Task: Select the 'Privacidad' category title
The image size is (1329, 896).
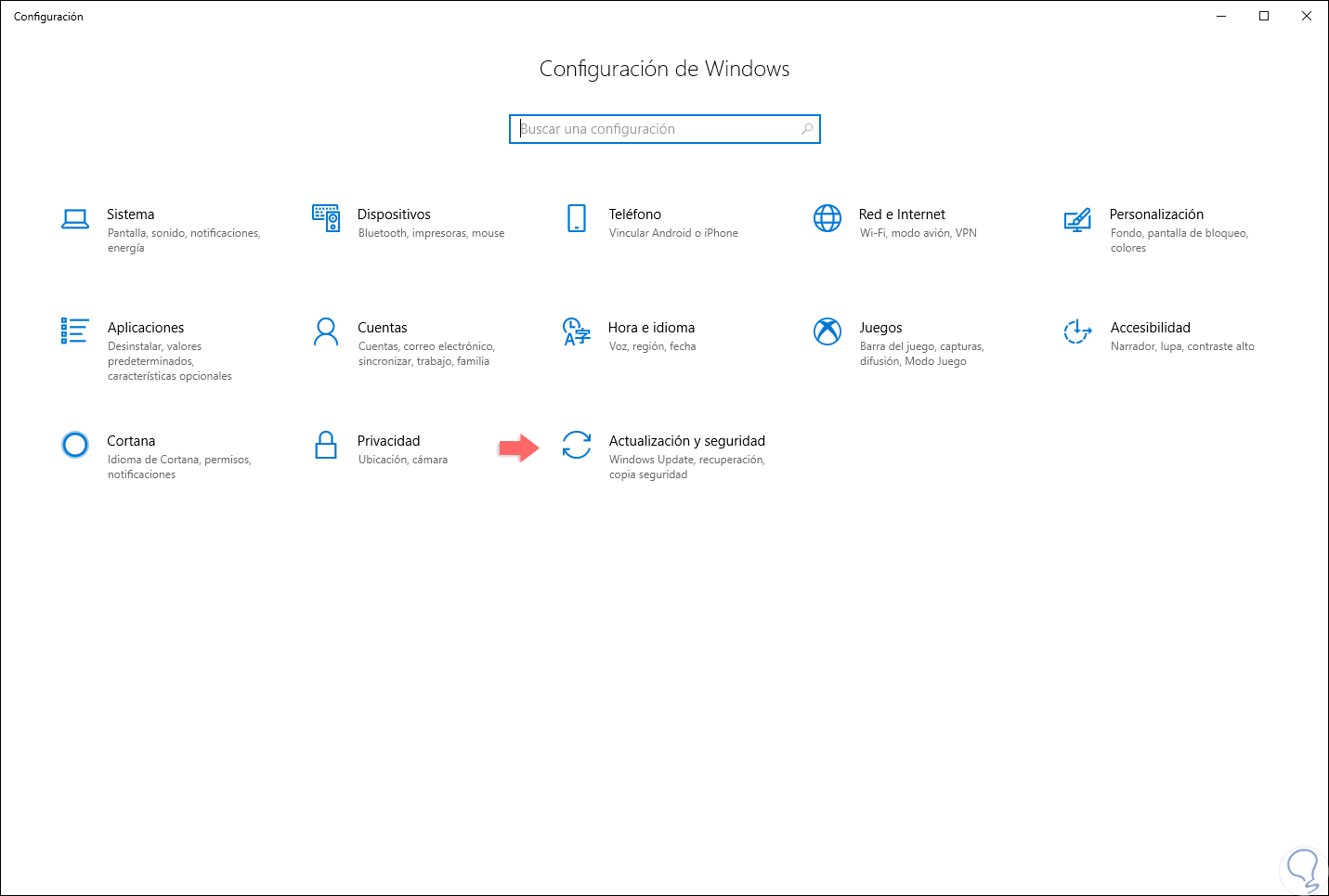Action: 389,441
